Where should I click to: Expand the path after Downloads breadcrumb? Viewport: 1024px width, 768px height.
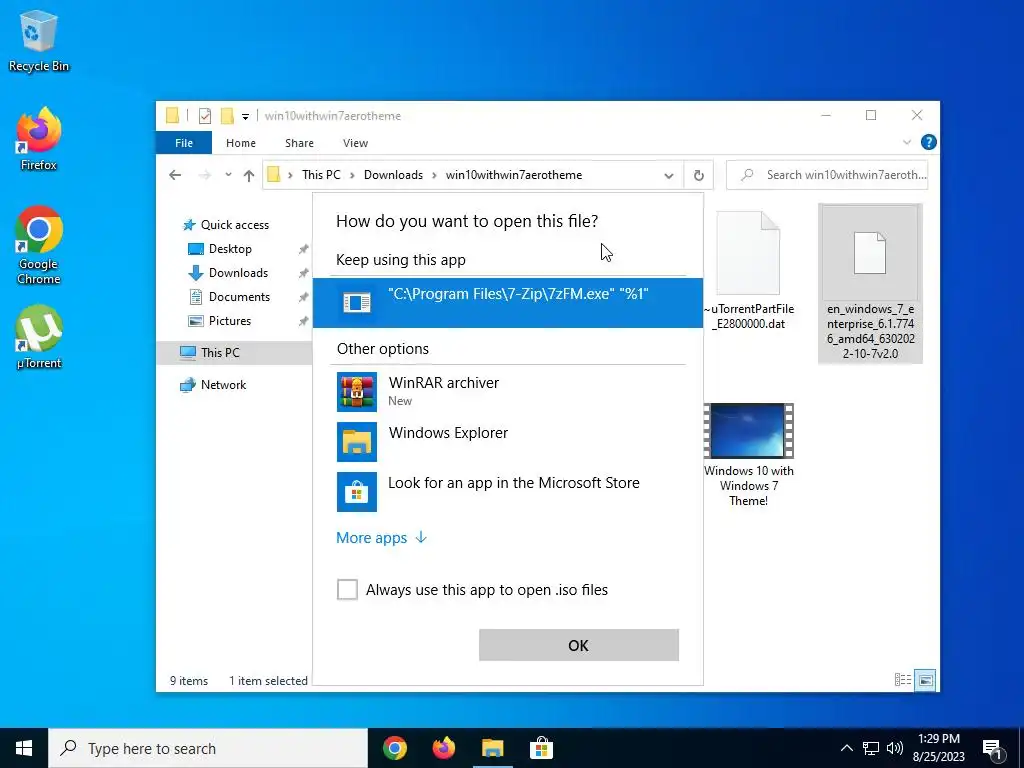click(434, 175)
